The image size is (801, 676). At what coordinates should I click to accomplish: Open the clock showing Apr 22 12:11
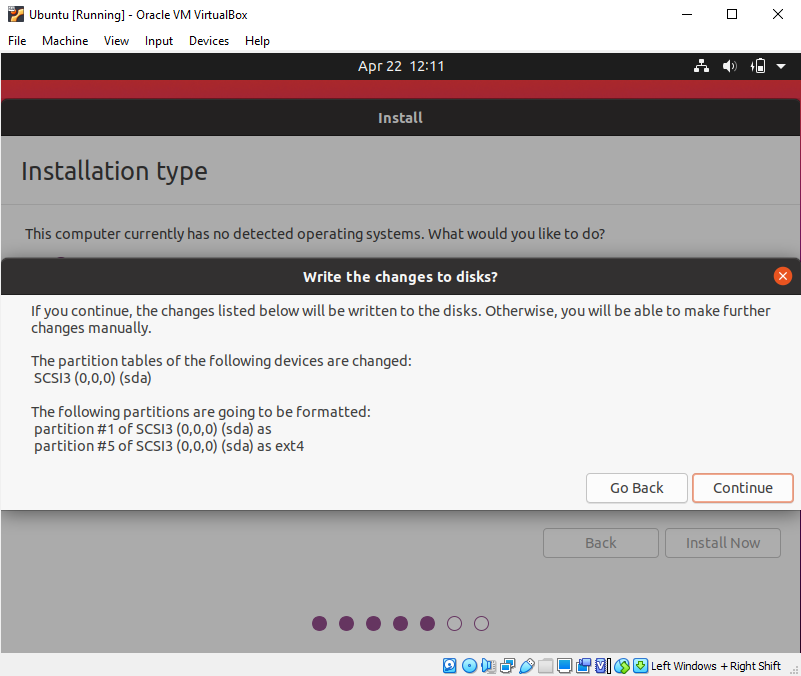(401, 66)
